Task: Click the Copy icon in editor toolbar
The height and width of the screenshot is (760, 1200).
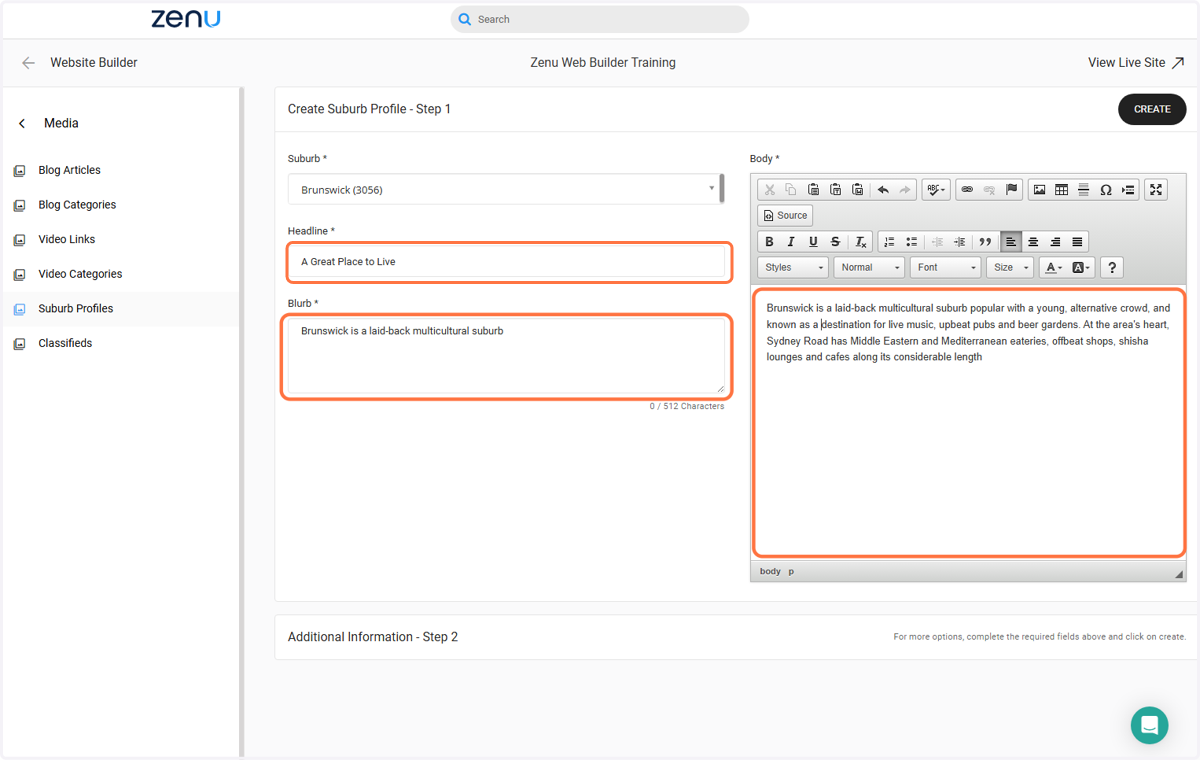Action: pos(791,190)
